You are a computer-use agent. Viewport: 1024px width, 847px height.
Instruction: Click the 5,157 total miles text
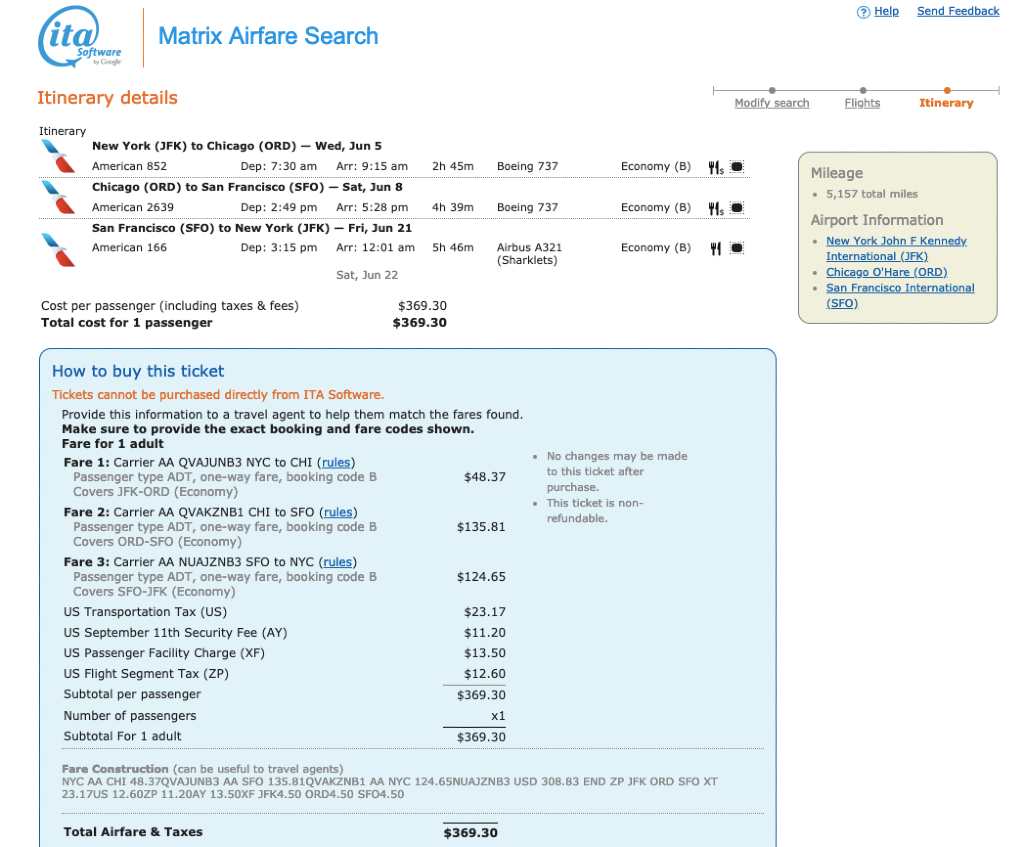pyautogui.click(x=871, y=195)
